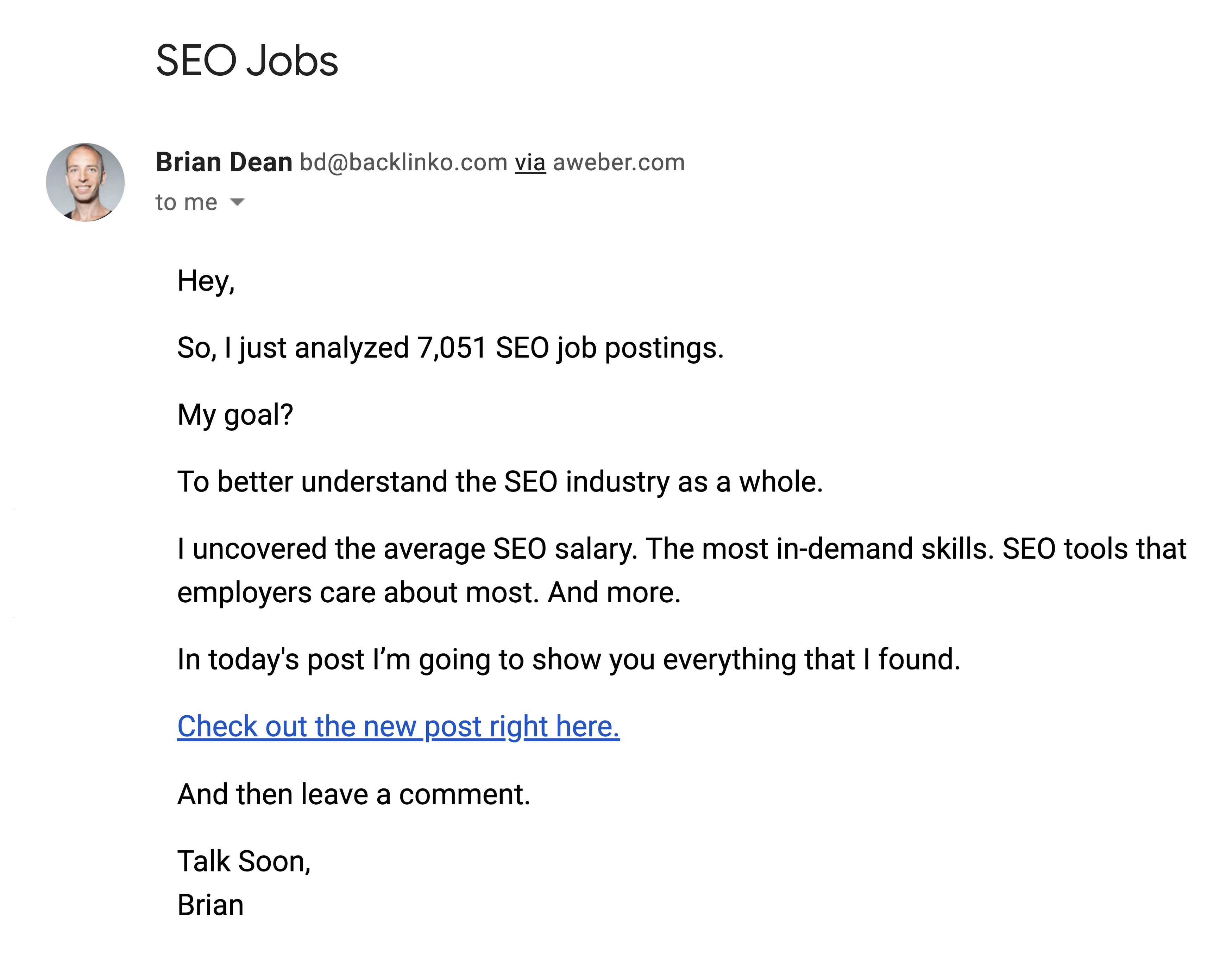Click the bd@backlinko.com email address
The image size is (1232, 958).
click(404, 163)
